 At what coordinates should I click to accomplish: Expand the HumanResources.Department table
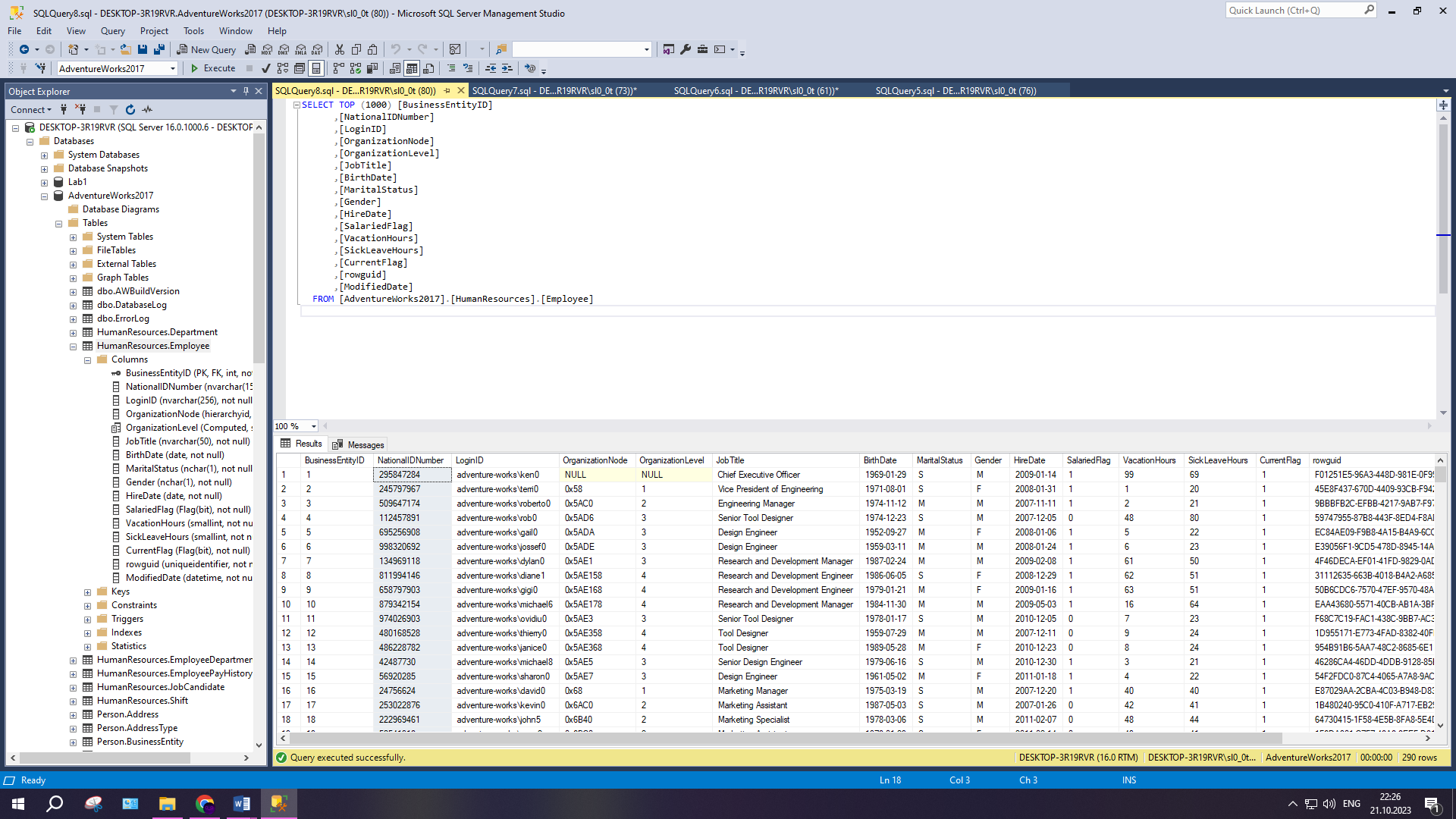[74, 333]
